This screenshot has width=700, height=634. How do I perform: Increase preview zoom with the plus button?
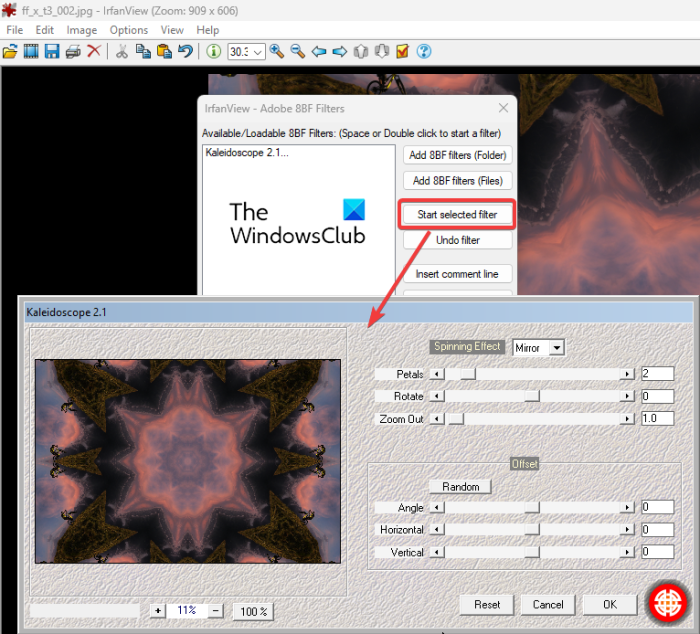pos(158,610)
